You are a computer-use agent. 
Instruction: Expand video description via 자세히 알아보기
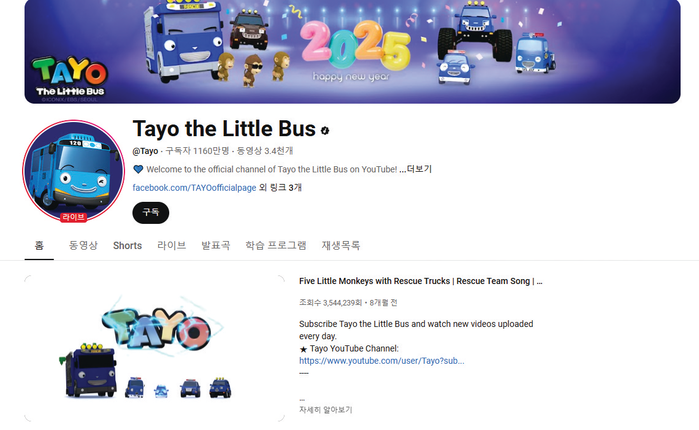click(325, 410)
